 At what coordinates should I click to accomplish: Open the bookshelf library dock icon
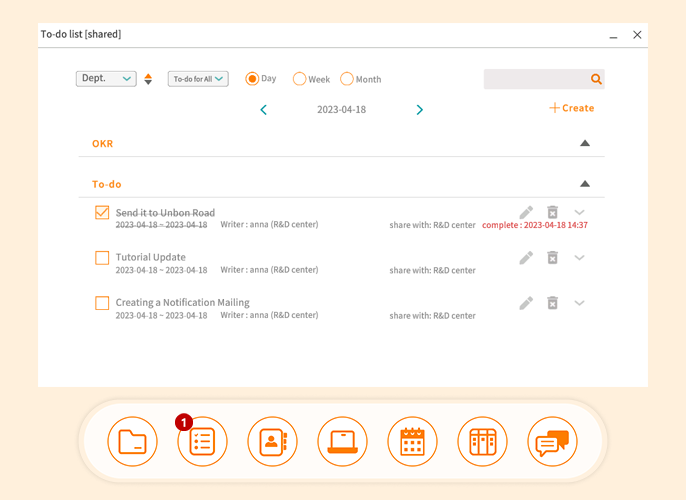point(483,441)
